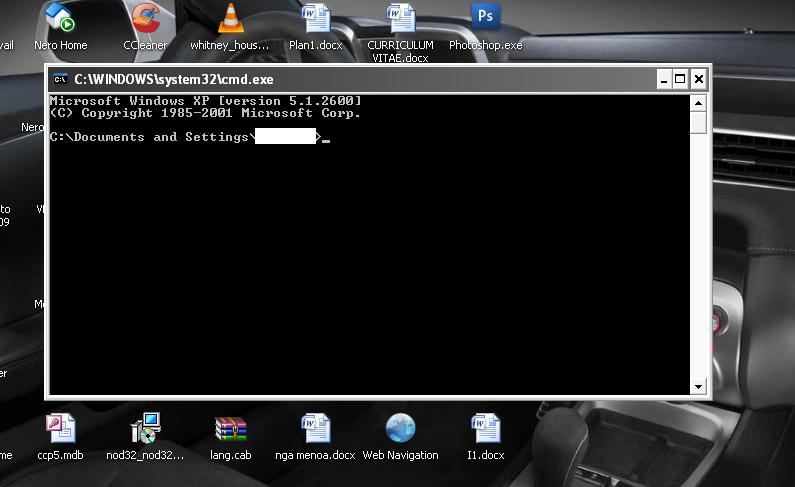Launch the Web Navigation shortcut

click(x=400, y=429)
